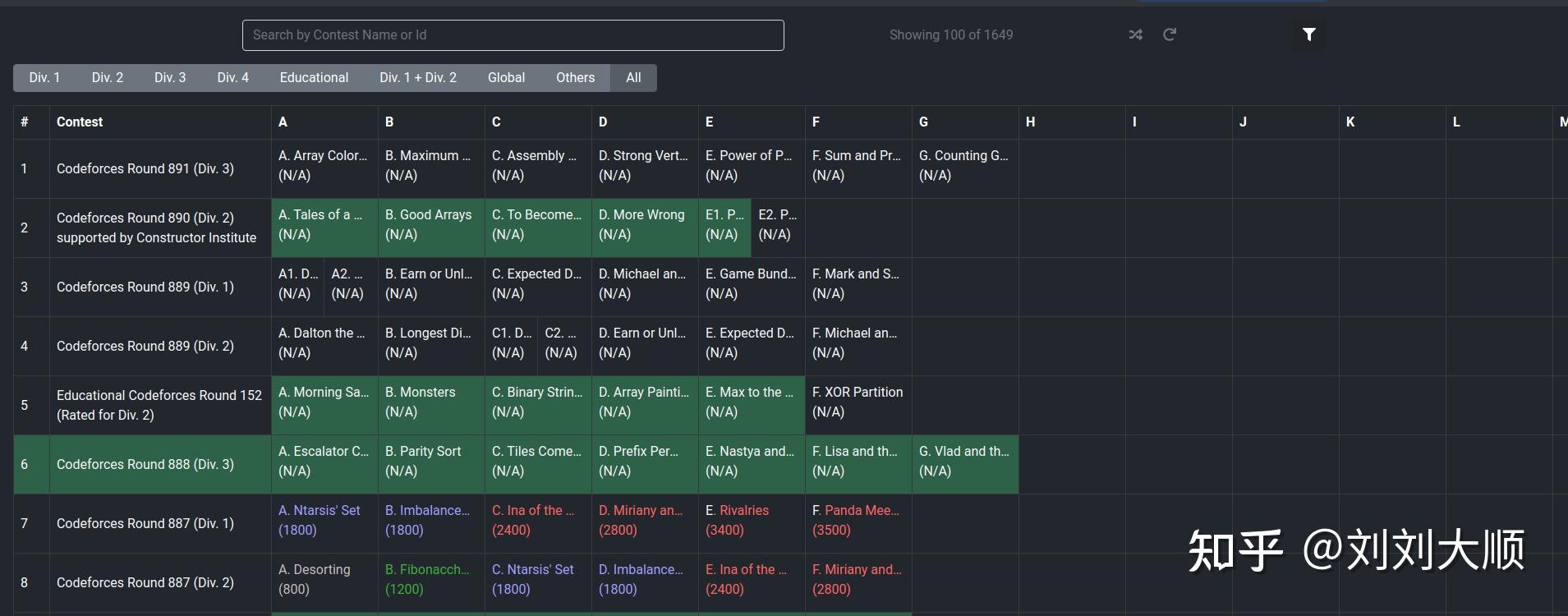Screen dimensions: 1568x616
Task: Open the filter funnel icon
Action: pos(1309,34)
